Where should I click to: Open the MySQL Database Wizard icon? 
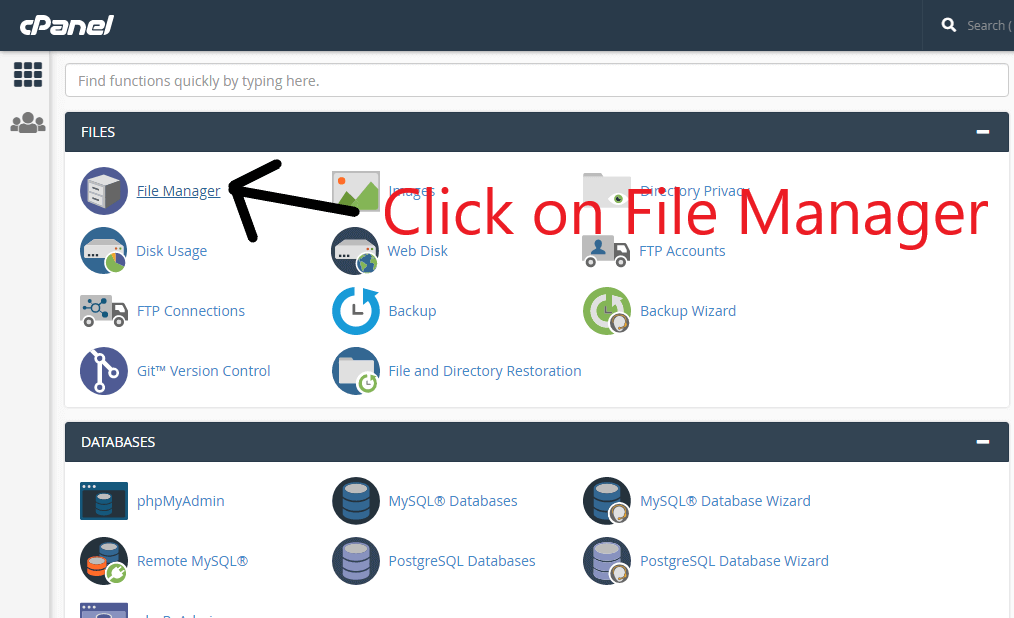607,501
